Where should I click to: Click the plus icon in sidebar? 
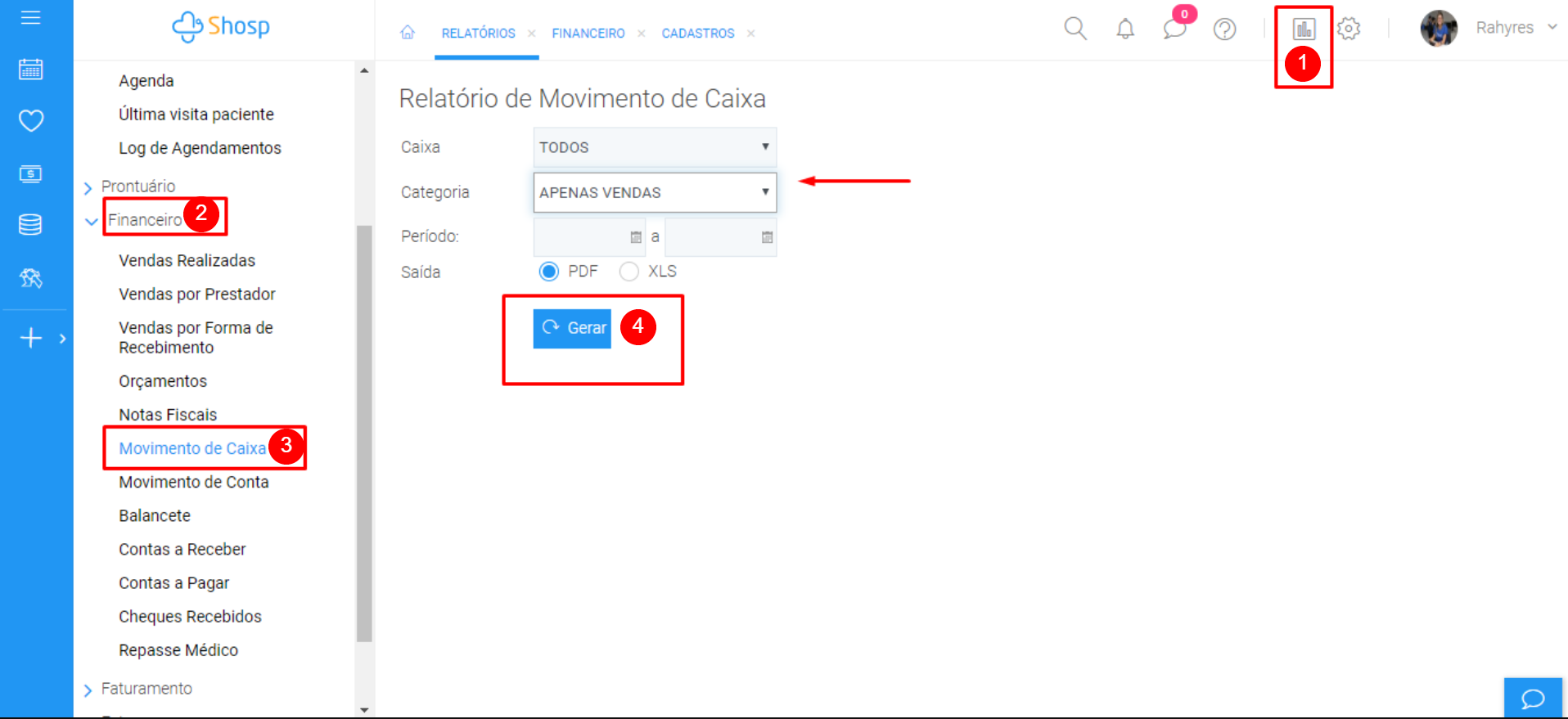pyautogui.click(x=30, y=338)
